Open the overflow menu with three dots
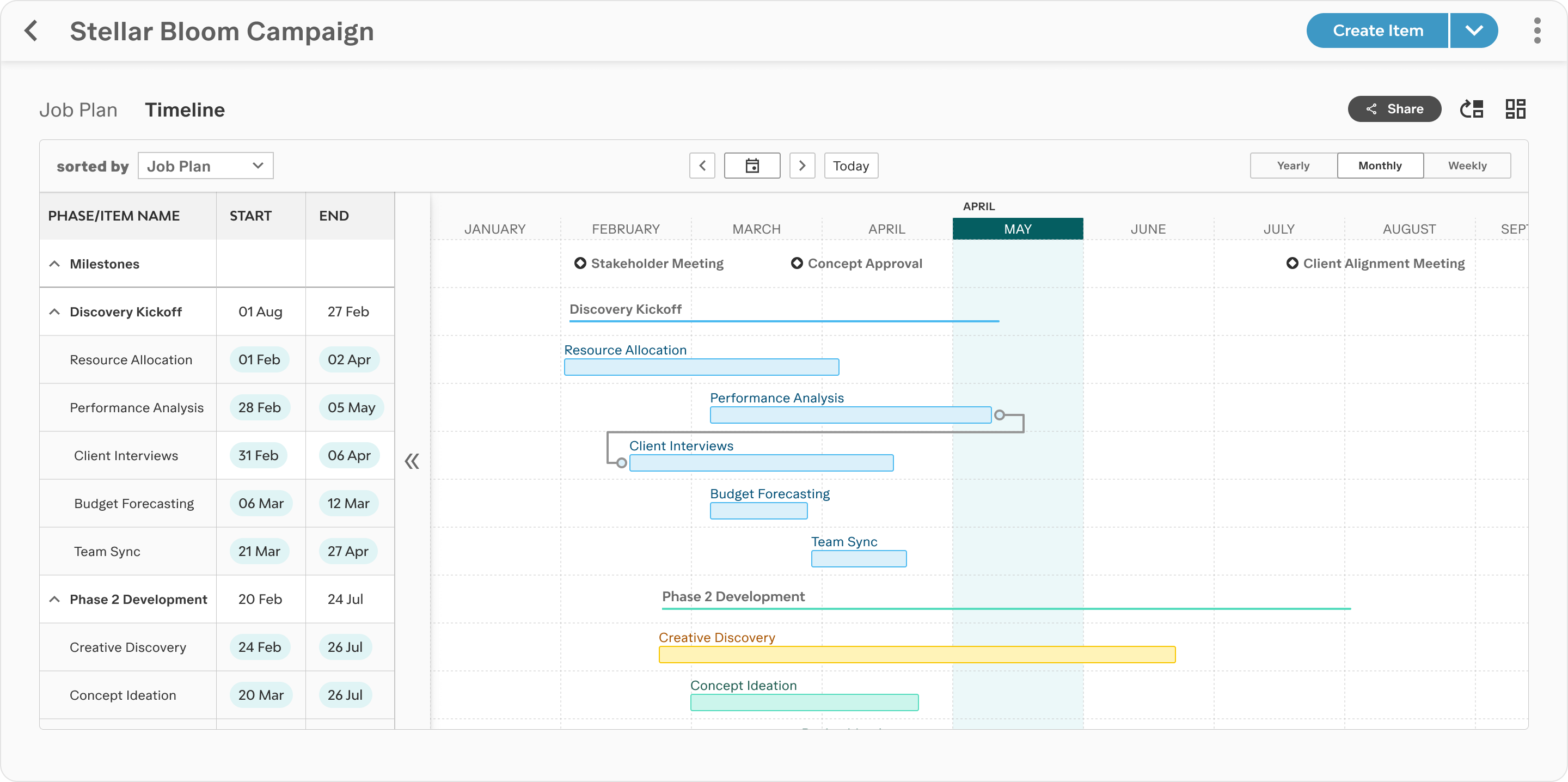 (1538, 30)
